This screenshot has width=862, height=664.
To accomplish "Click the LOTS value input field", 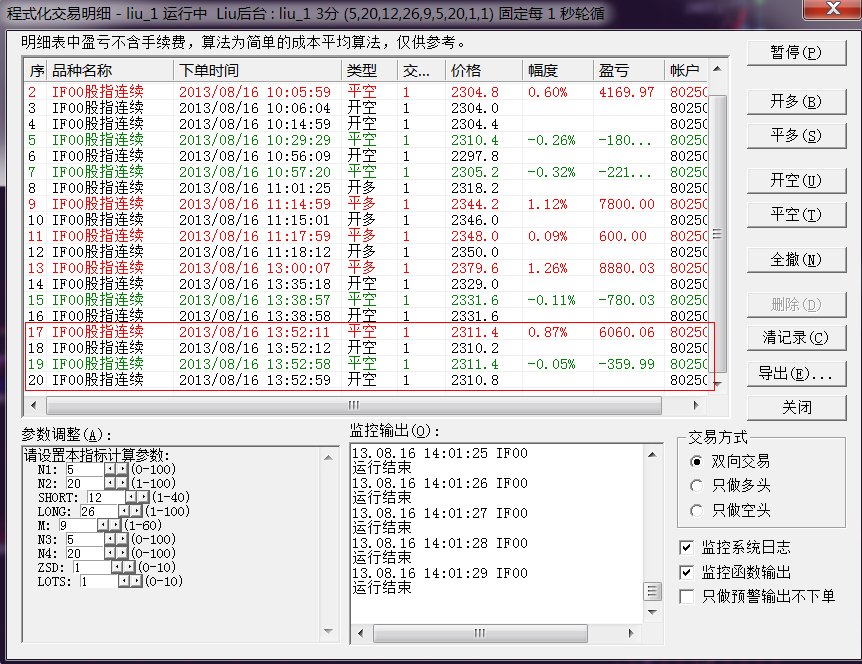I will click(99, 582).
